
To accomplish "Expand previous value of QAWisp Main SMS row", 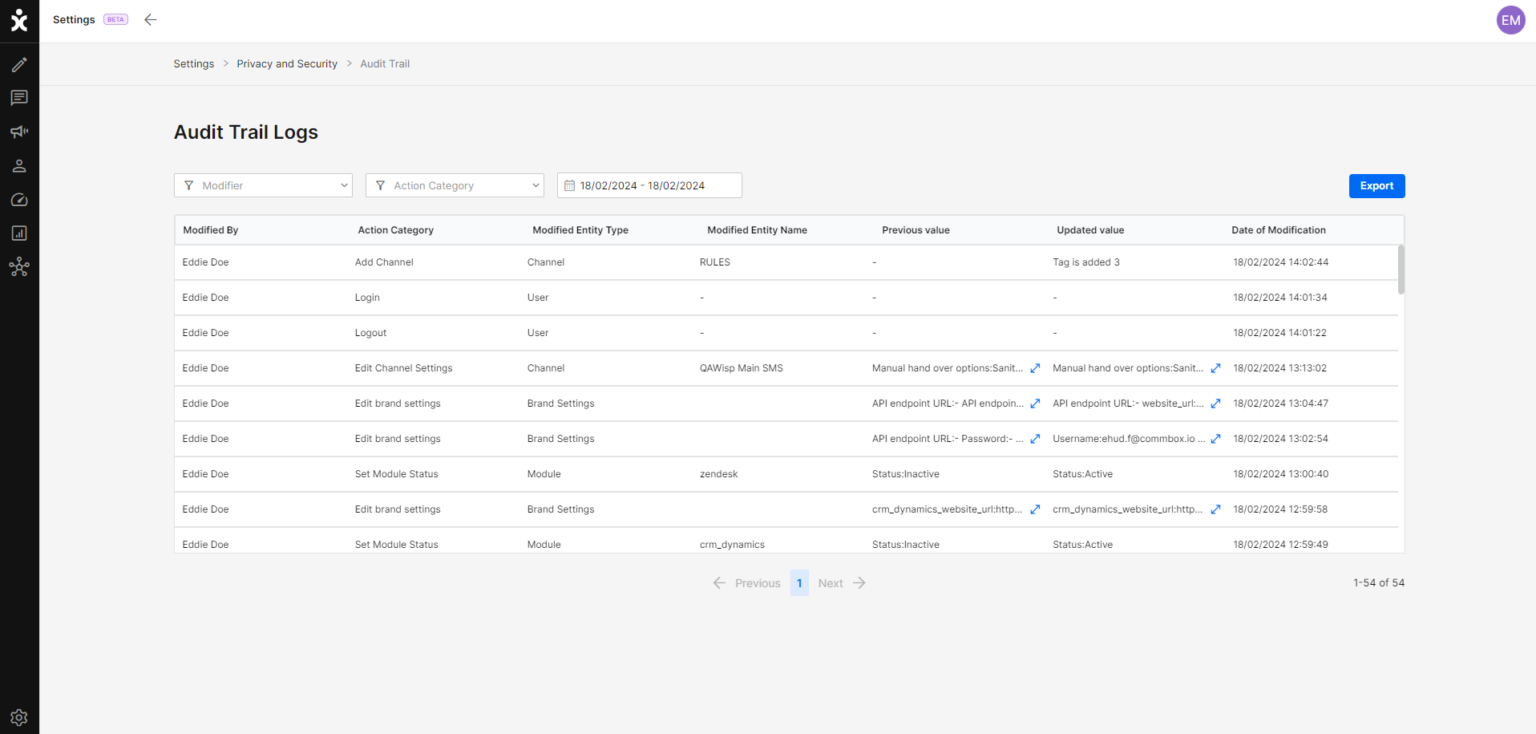I will (1034, 368).
